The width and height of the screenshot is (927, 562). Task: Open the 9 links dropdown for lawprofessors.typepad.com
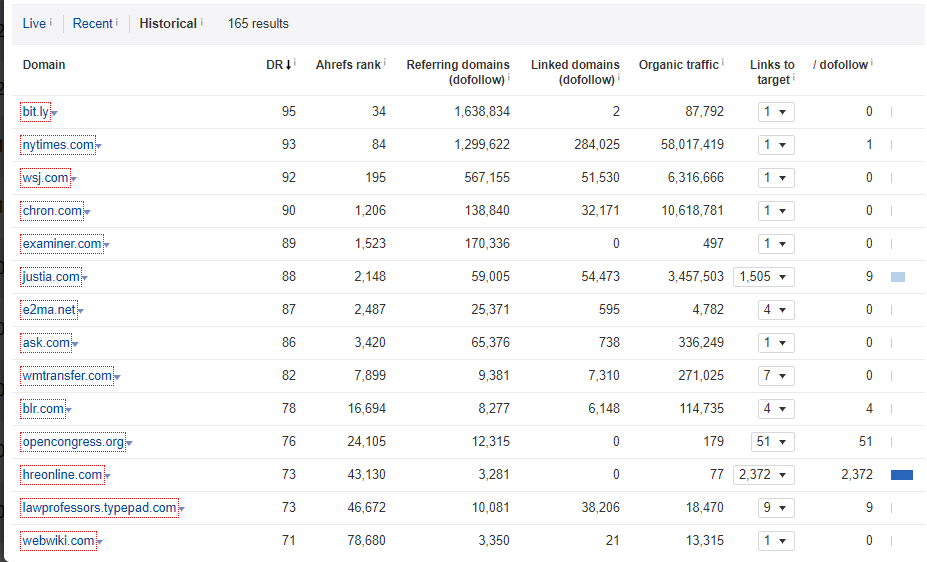coord(776,508)
